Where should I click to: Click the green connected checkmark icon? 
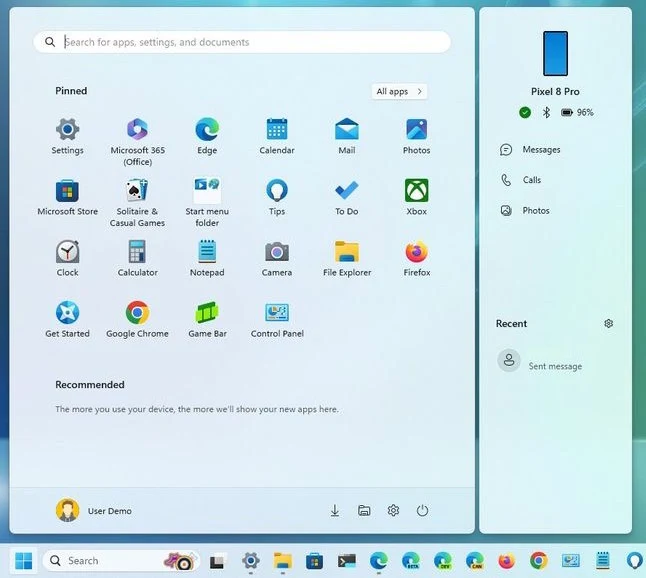point(525,112)
